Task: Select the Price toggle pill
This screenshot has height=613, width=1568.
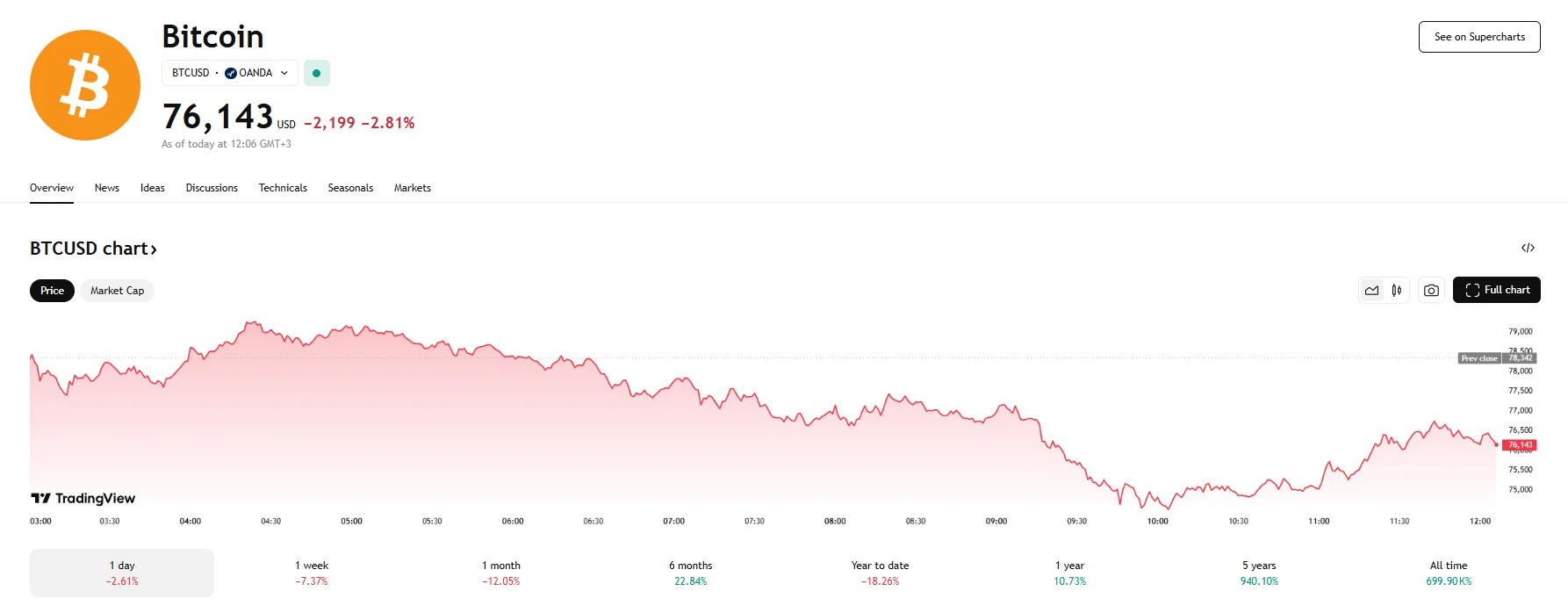Action: pos(52,291)
